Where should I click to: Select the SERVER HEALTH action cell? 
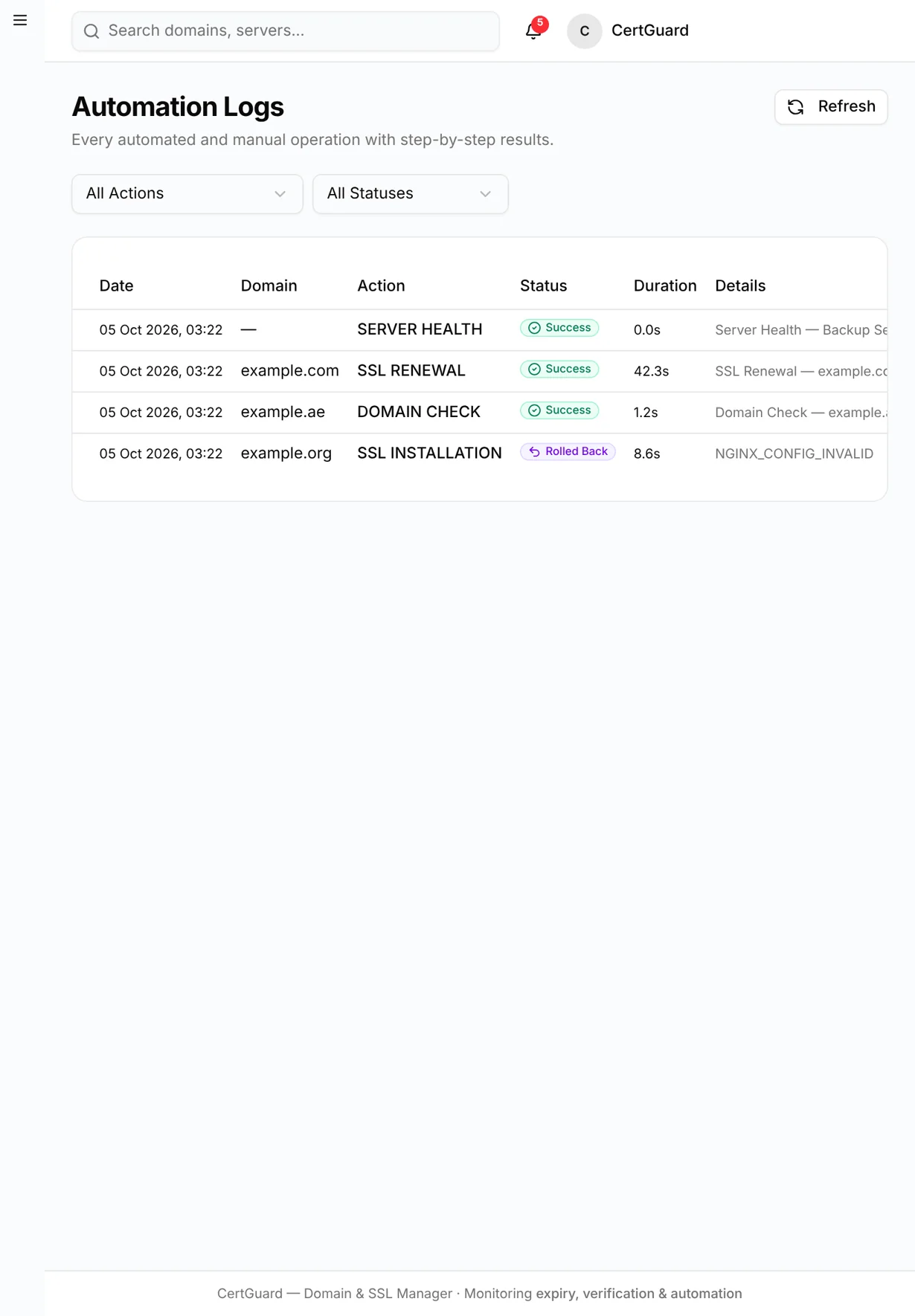pyautogui.click(x=420, y=329)
